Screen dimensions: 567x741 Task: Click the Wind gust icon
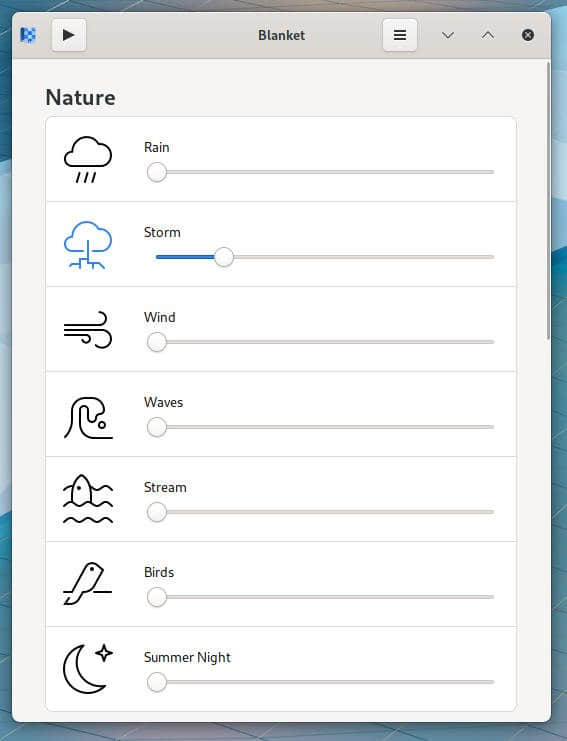(88, 329)
